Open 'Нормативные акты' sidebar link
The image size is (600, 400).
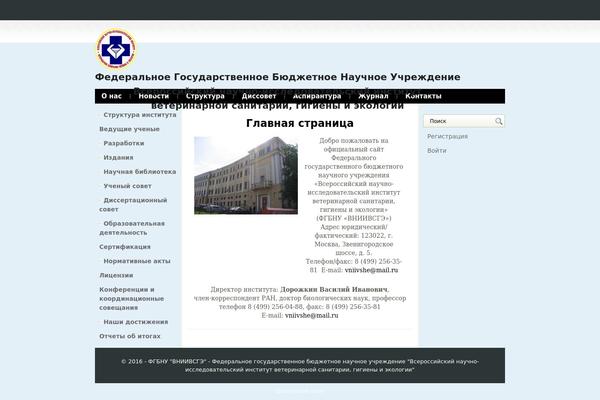click(137, 261)
